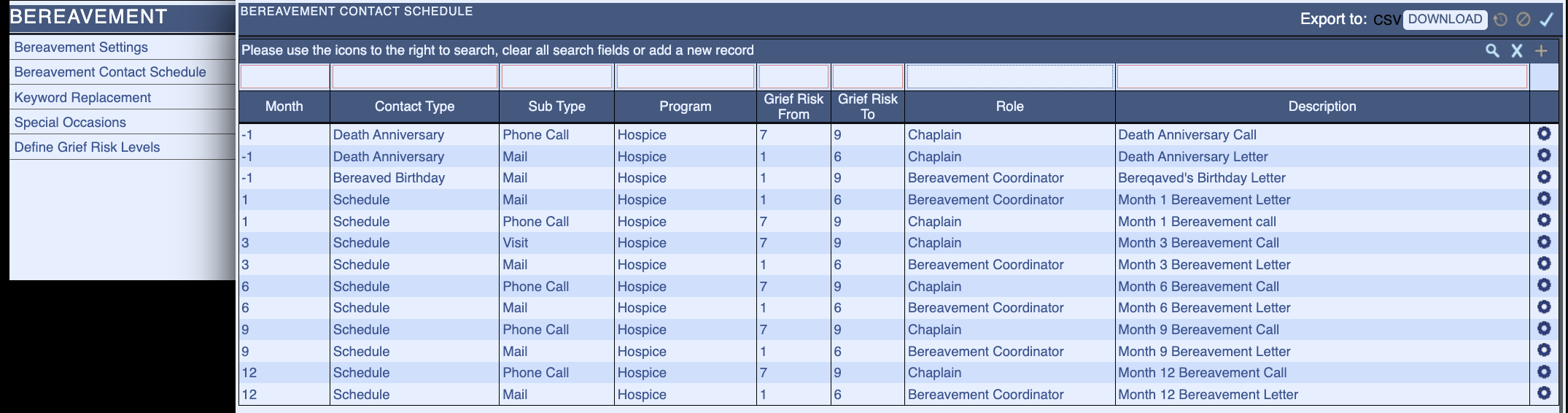Open gear menu for Month 6 Bereavement Call

pos(1544,285)
